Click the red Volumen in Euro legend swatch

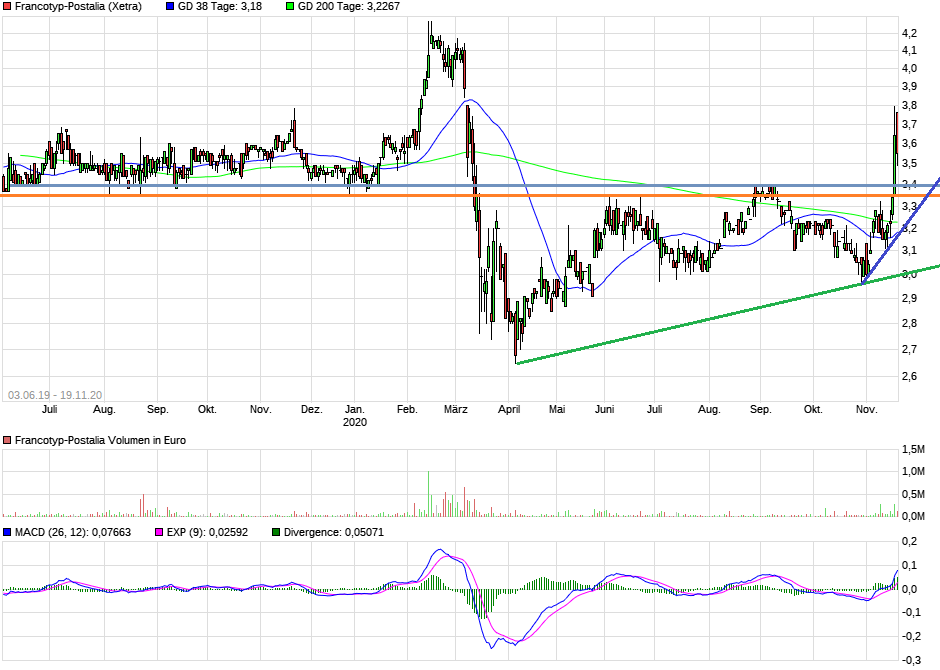click(7, 440)
